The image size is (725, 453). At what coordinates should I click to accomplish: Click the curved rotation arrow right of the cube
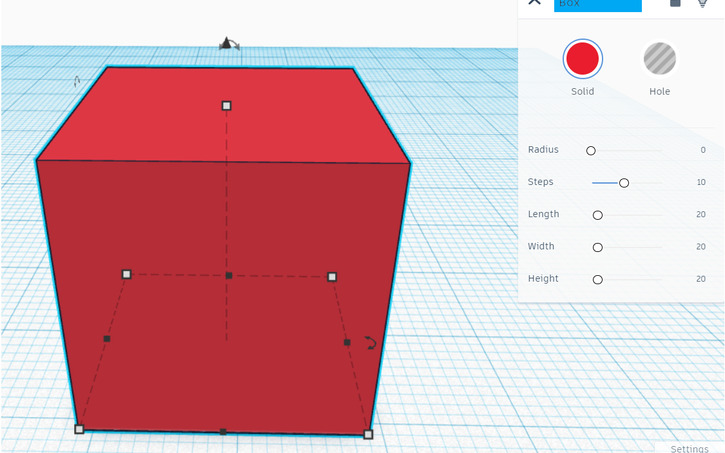pos(370,343)
